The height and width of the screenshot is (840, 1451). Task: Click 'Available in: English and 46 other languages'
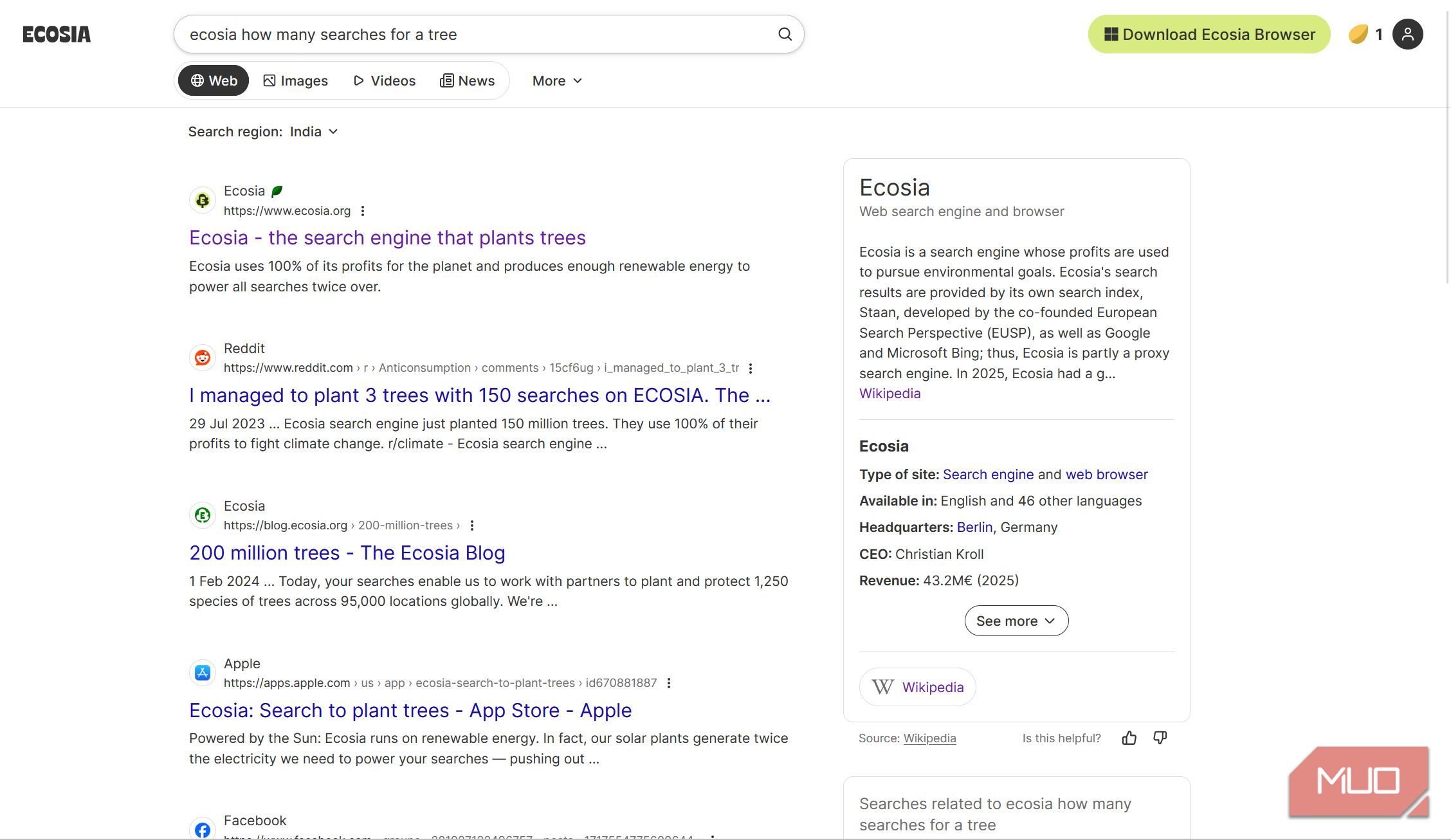pyautogui.click(x=1000, y=501)
